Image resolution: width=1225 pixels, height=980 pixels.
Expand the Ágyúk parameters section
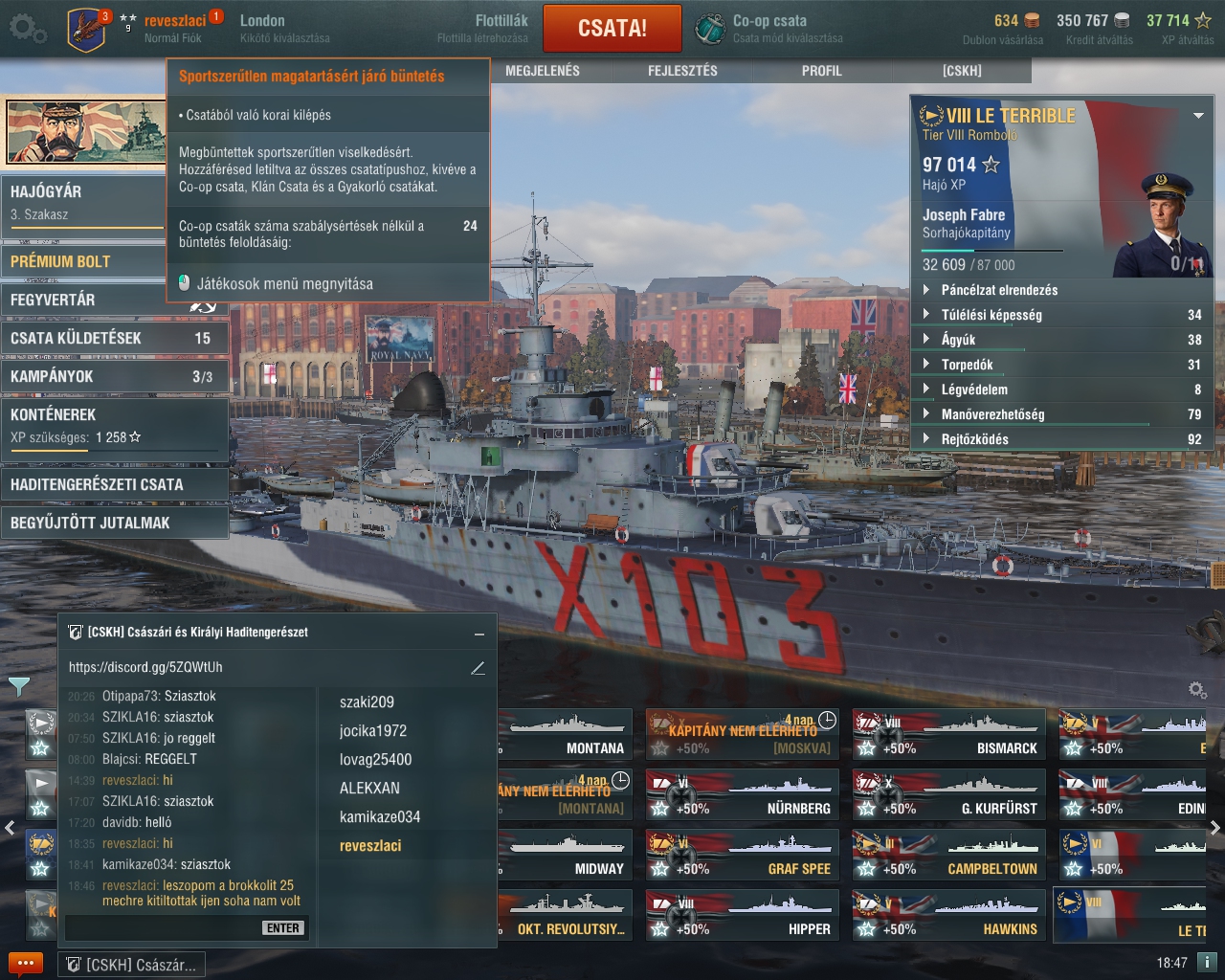pos(1062,340)
